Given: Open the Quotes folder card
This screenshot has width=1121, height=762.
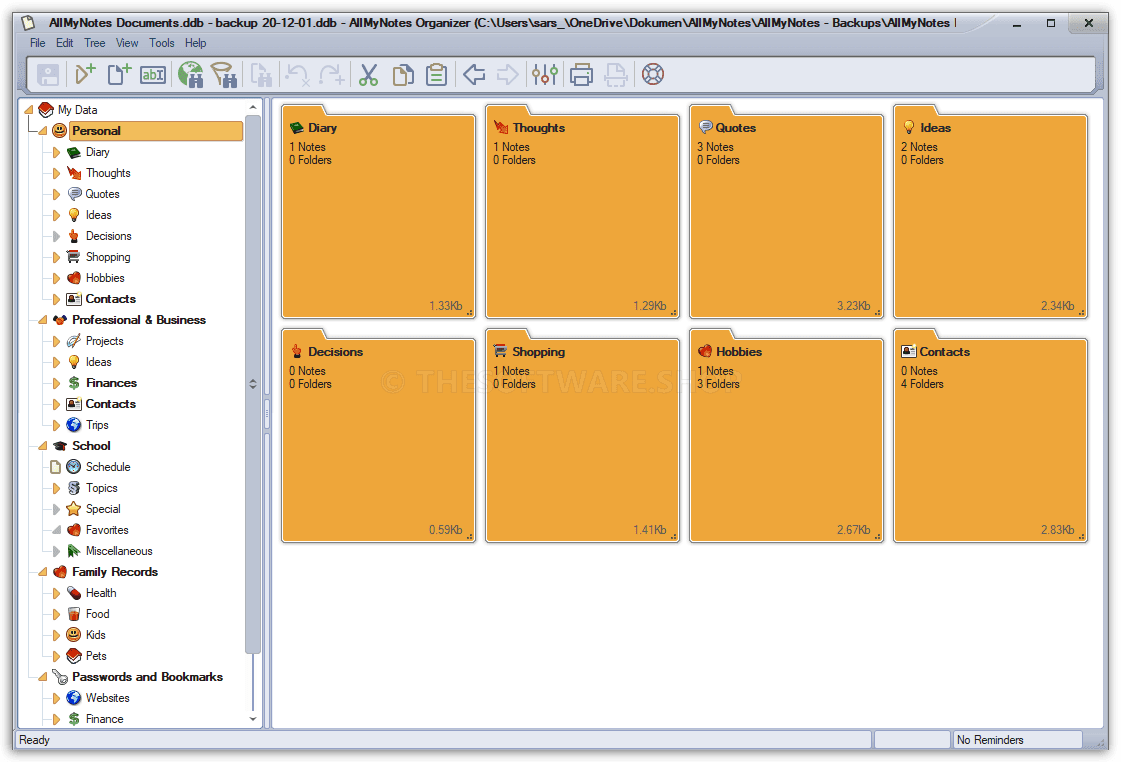Looking at the screenshot, I should pos(786,212).
